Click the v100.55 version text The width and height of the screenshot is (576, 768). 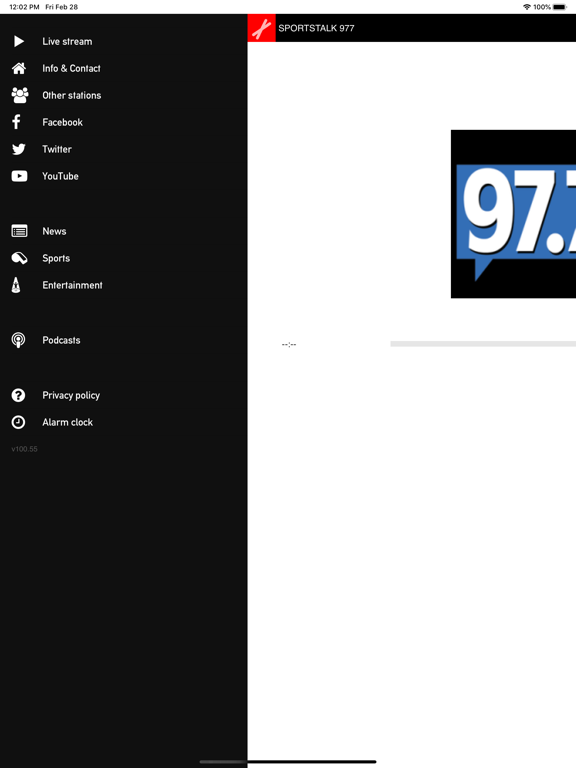(24, 449)
